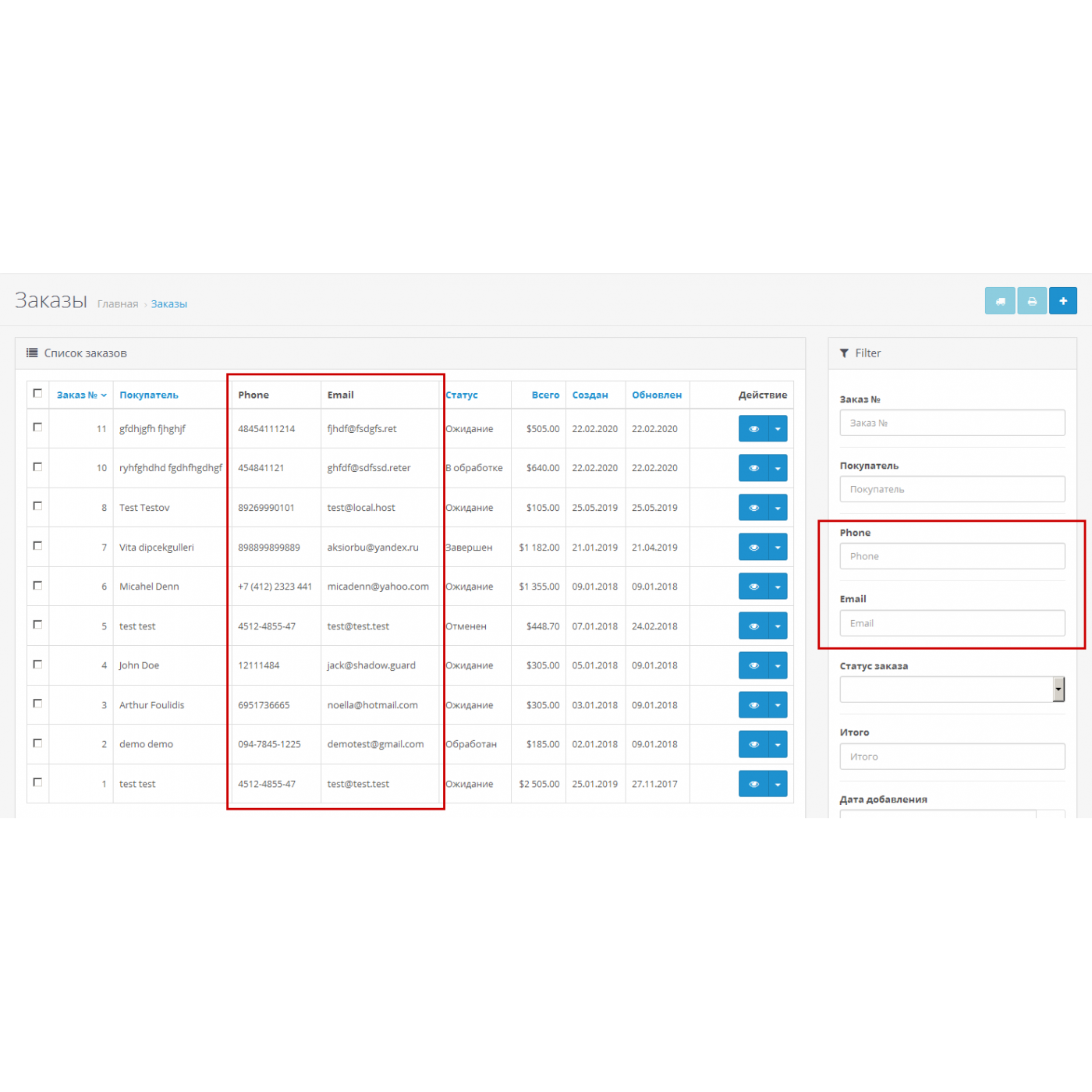Click the print invoice icon button
This screenshot has width=1092, height=1092.
point(1031,301)
